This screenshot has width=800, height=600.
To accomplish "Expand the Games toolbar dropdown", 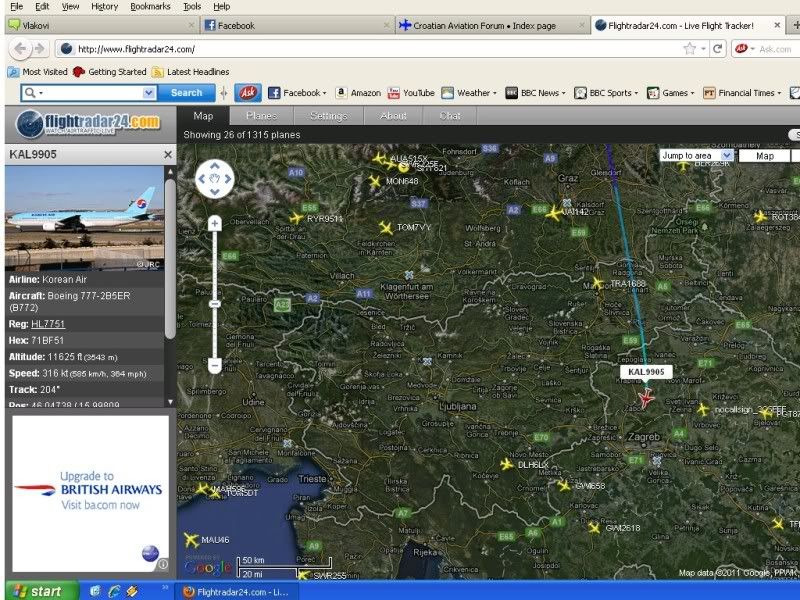I will pyautogui.click(x=692, y=93).
